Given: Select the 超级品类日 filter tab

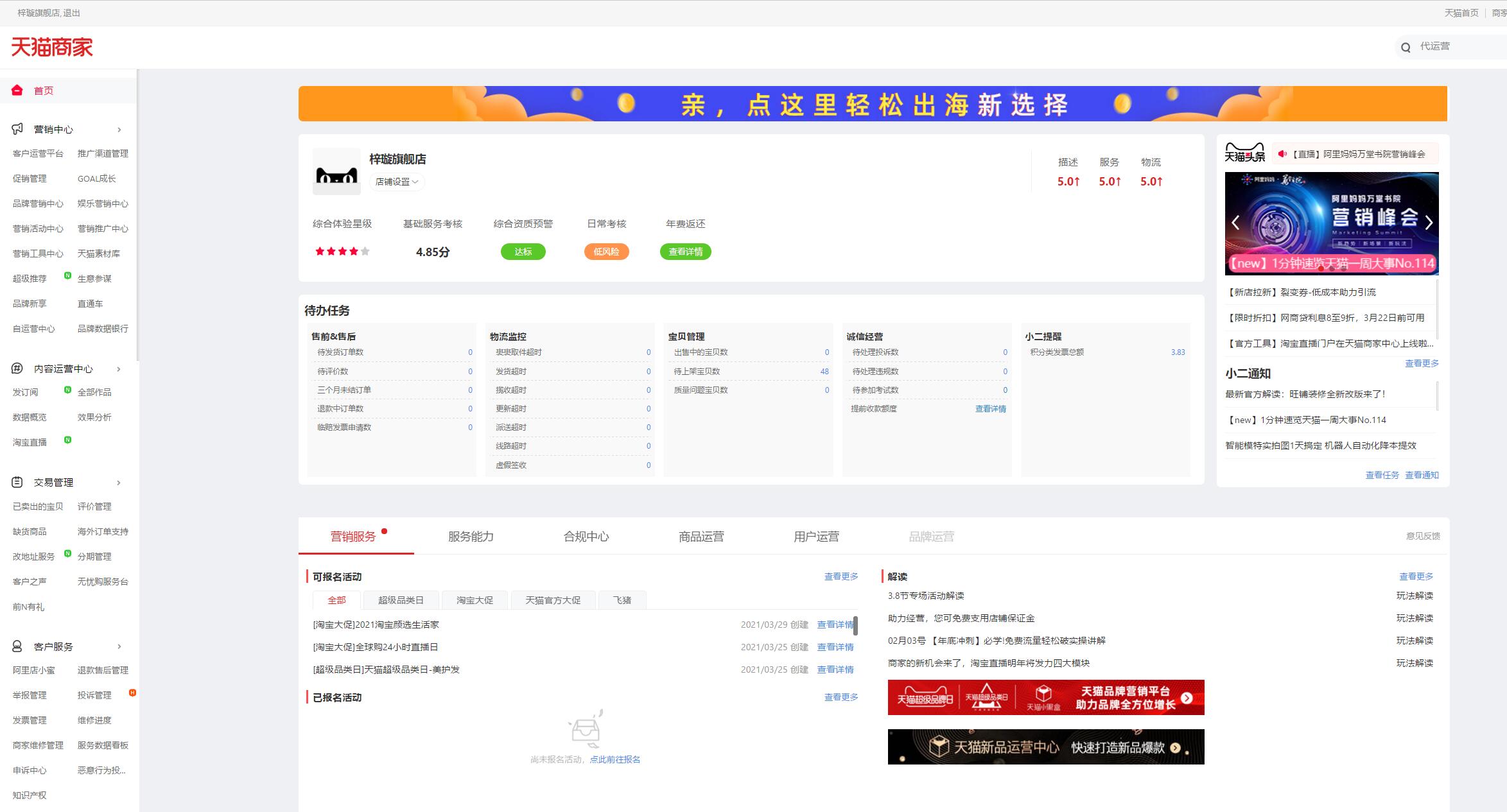Looking at the screenshot, I should pos(401,600).
